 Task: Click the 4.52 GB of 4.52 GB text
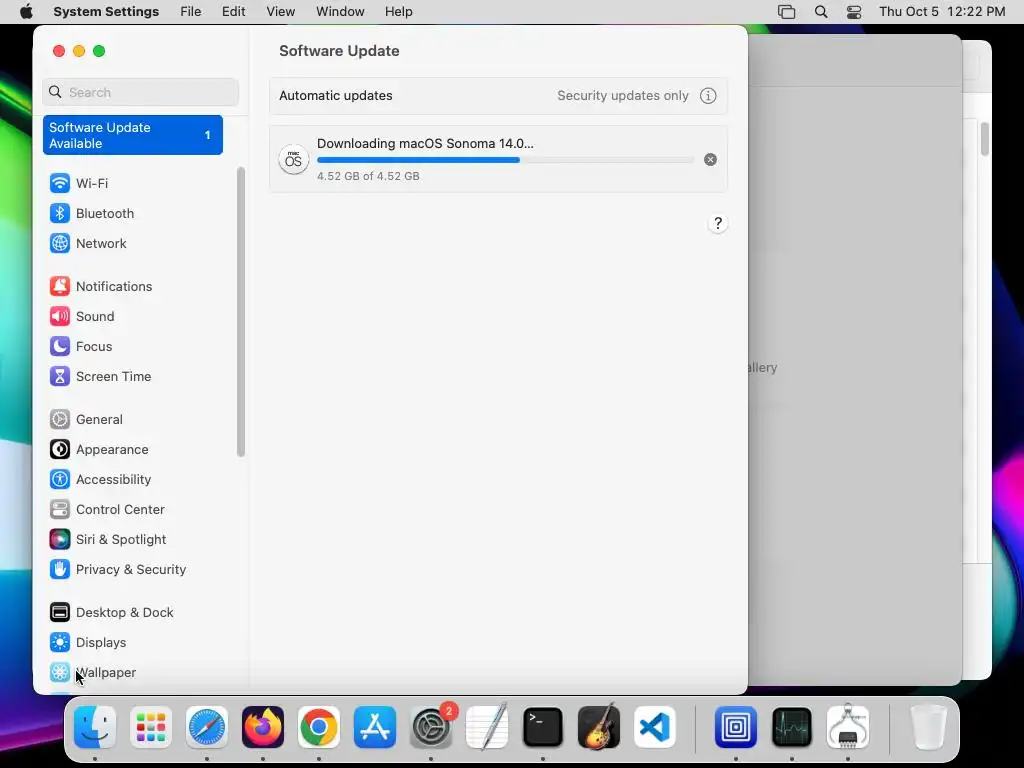368,176
